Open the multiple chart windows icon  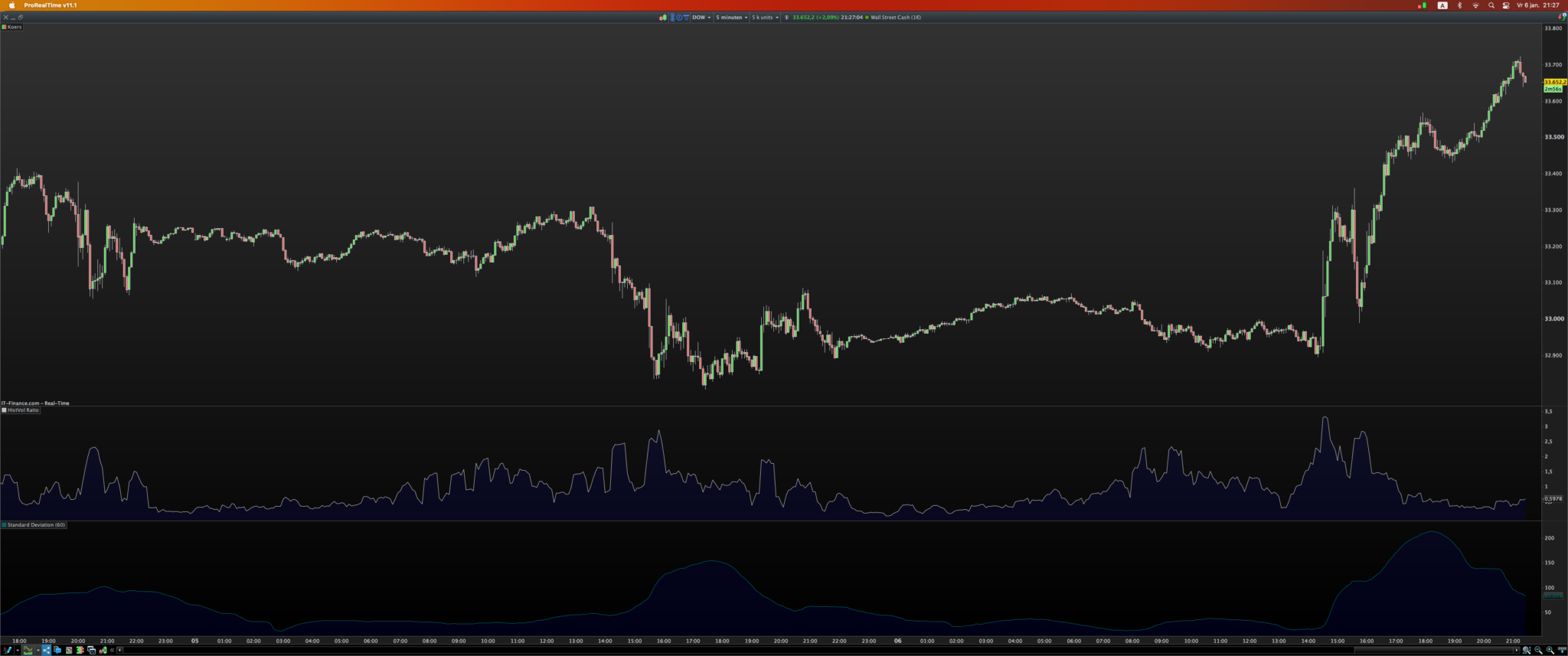click(x=91, y=650)
